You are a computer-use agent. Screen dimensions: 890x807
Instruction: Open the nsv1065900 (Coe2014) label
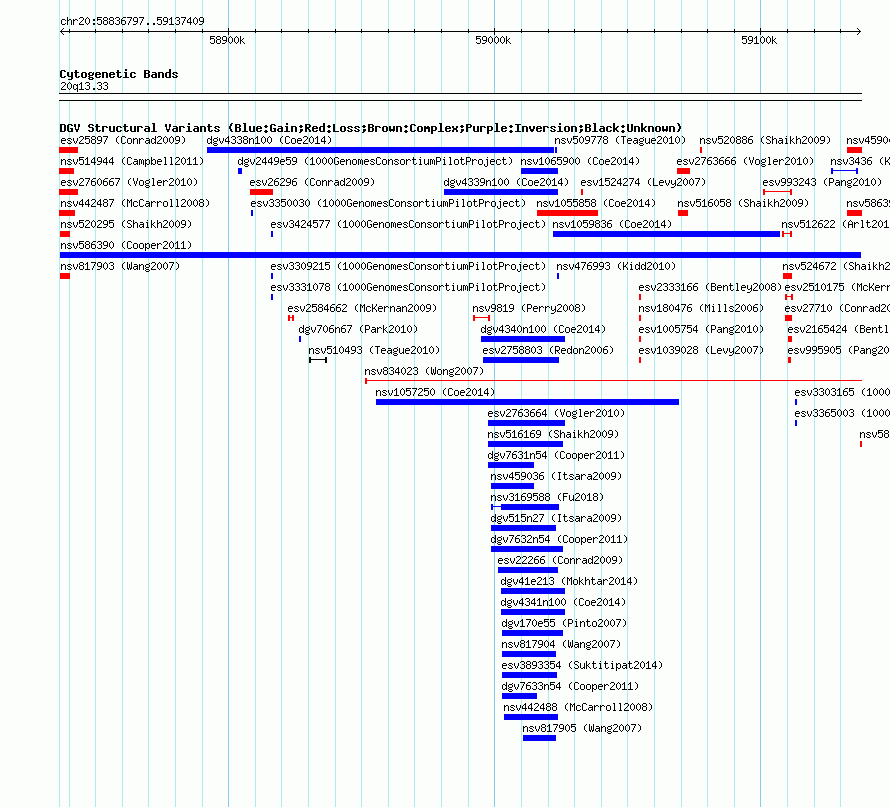click(x=580, y=161)
